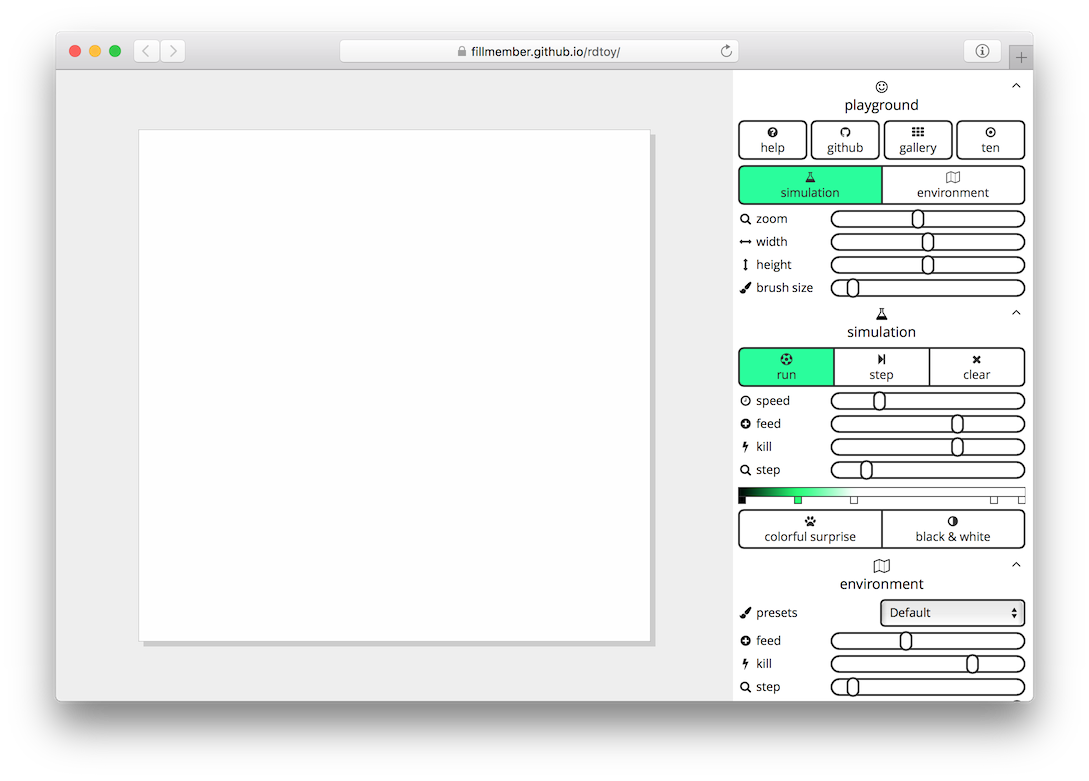
Task: Go forward with browser forward arrow
Action: pyautogui.click(x=174, y=51)
